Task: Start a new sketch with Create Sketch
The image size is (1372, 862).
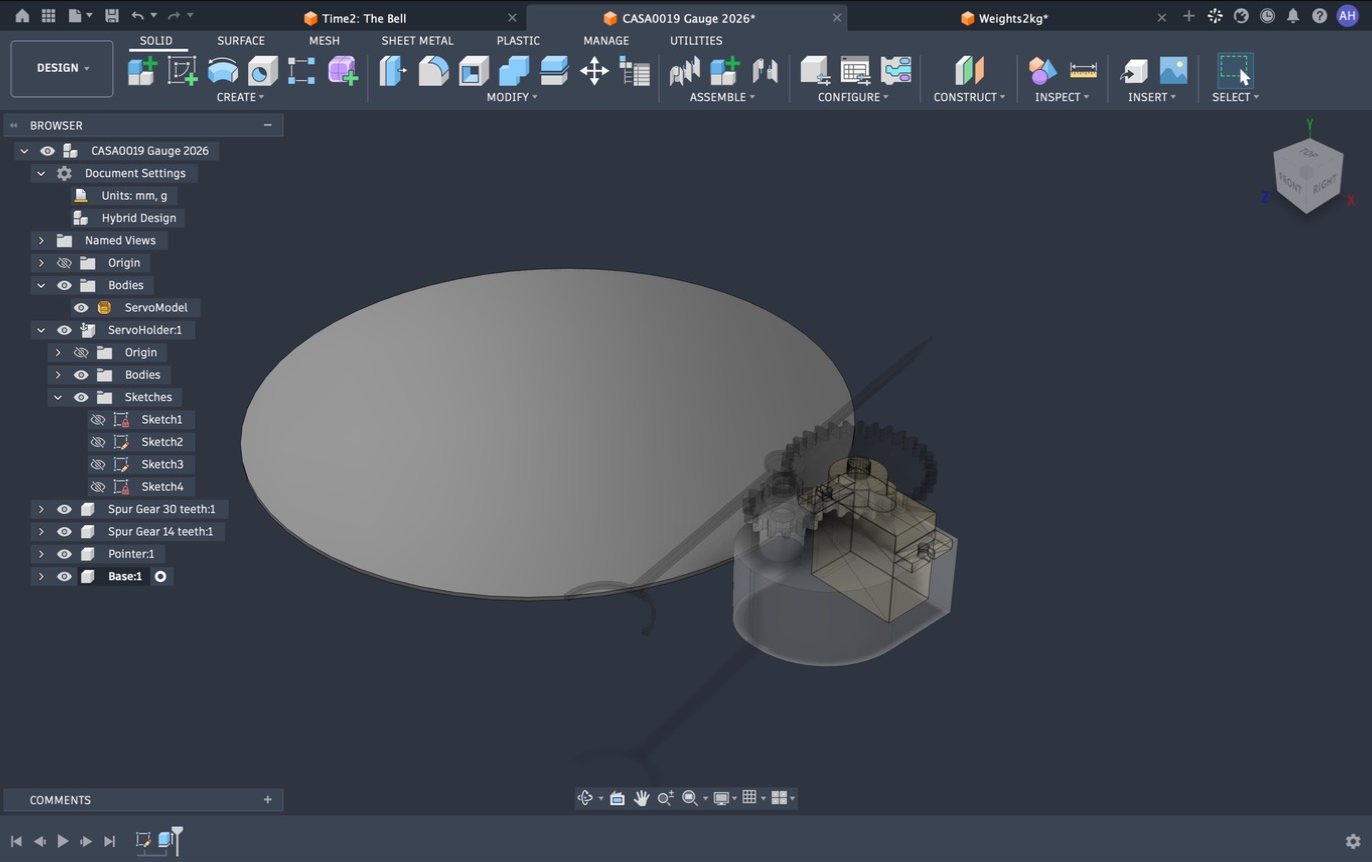Action: point(182,70)
